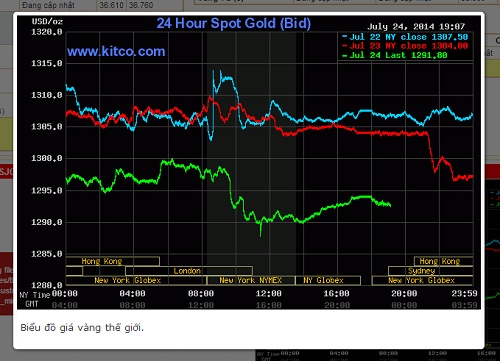
Task: Click the NY time 20:00 axis tick
Action: 404,294
